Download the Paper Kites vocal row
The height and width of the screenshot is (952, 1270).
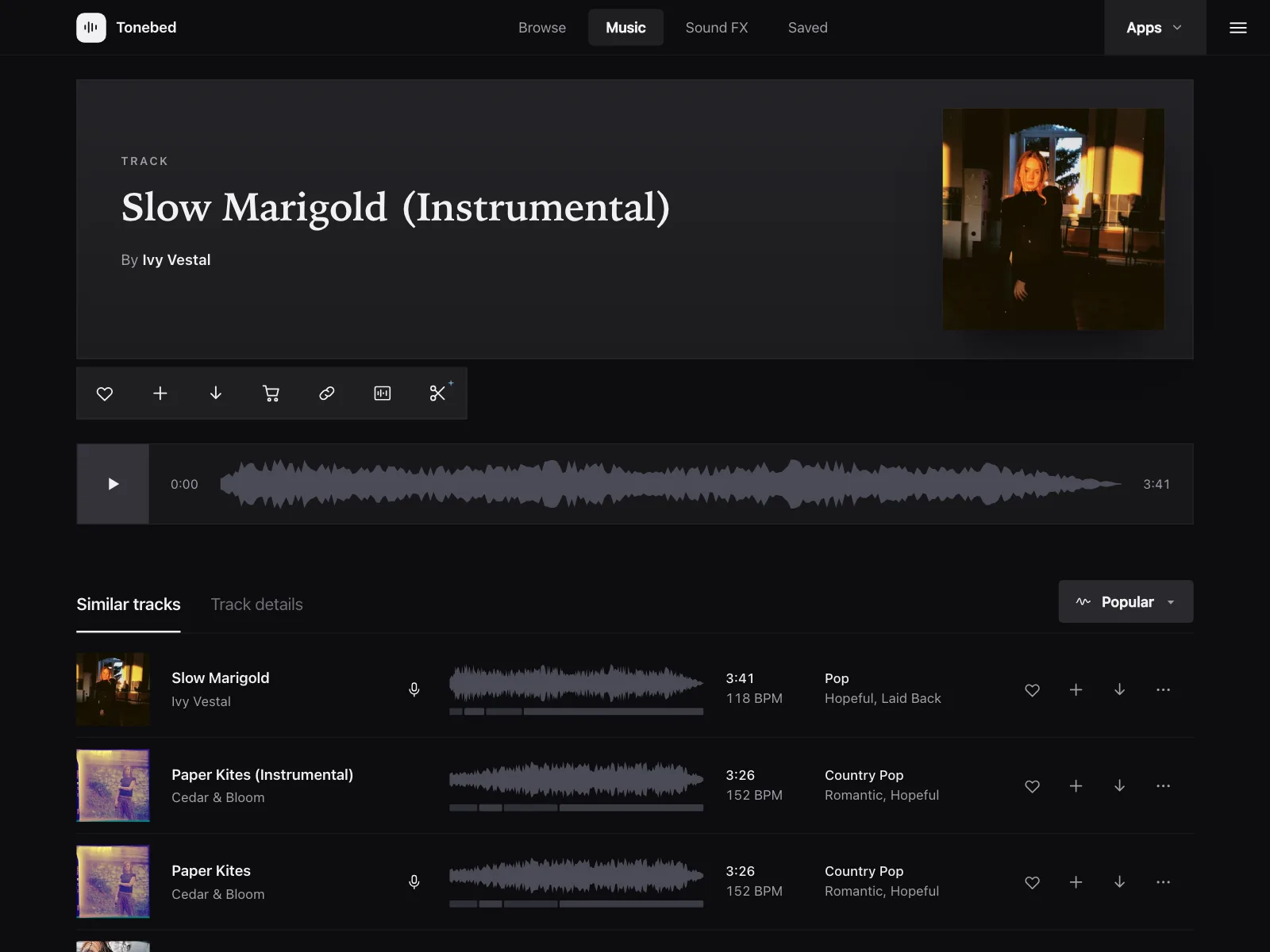(x=1119, y=882)
